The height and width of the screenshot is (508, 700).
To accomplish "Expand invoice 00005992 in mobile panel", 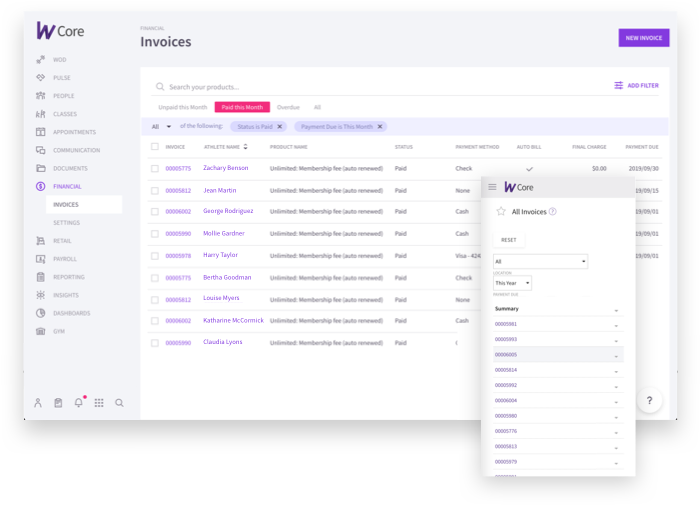I will 616,387.
